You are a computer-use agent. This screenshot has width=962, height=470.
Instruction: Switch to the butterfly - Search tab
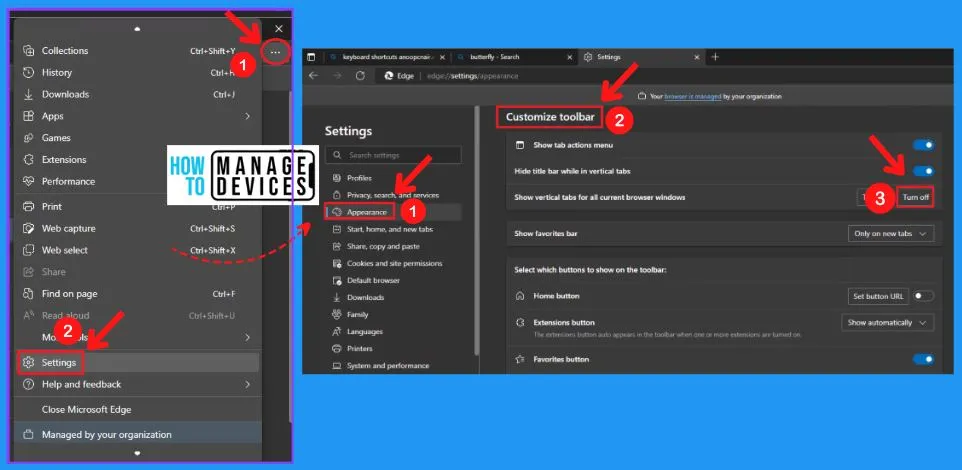(514, 57)
